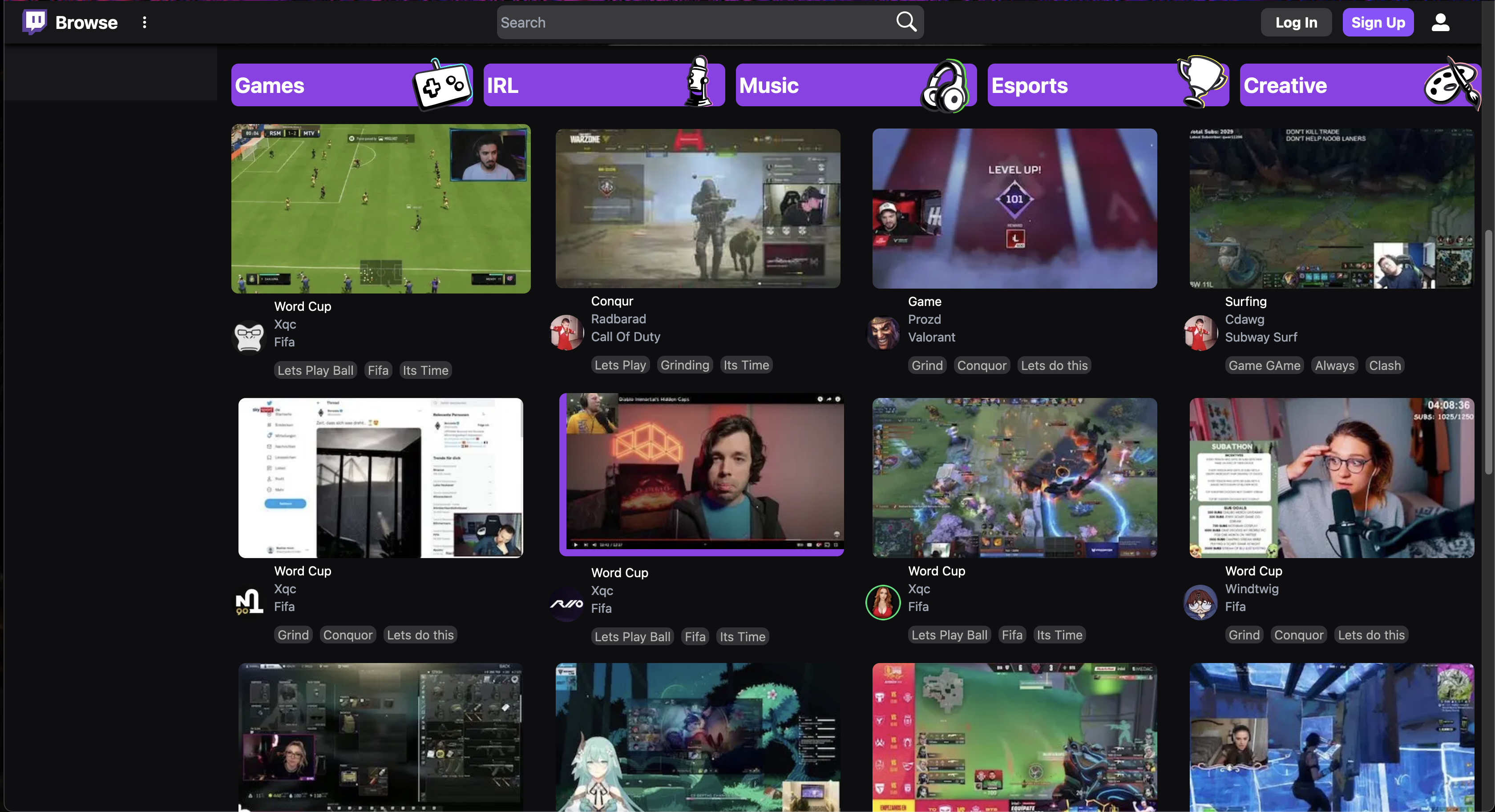This screenshot has height=812, width=1495.
Task: Select the Games category tab
Action: (x=352, y=85)
